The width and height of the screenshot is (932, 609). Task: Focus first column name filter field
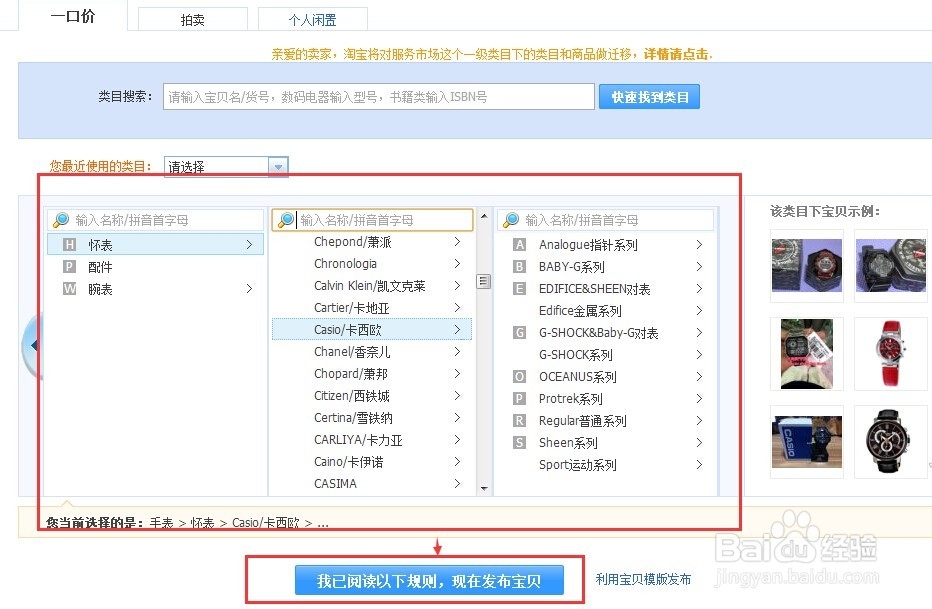(156, 220)
